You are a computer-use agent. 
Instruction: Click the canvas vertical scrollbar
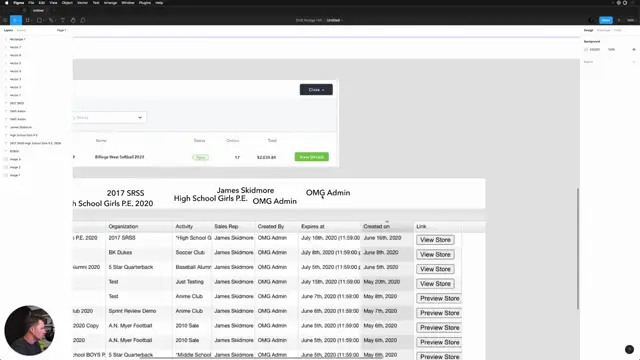tap(578, 248)
